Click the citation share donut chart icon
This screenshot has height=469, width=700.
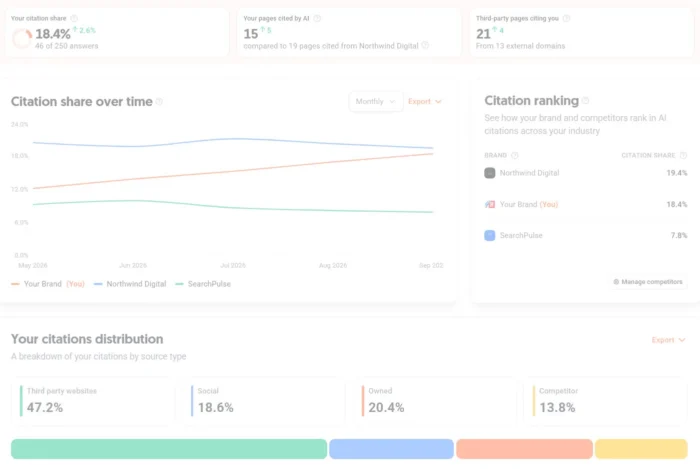tap(22, 38)
